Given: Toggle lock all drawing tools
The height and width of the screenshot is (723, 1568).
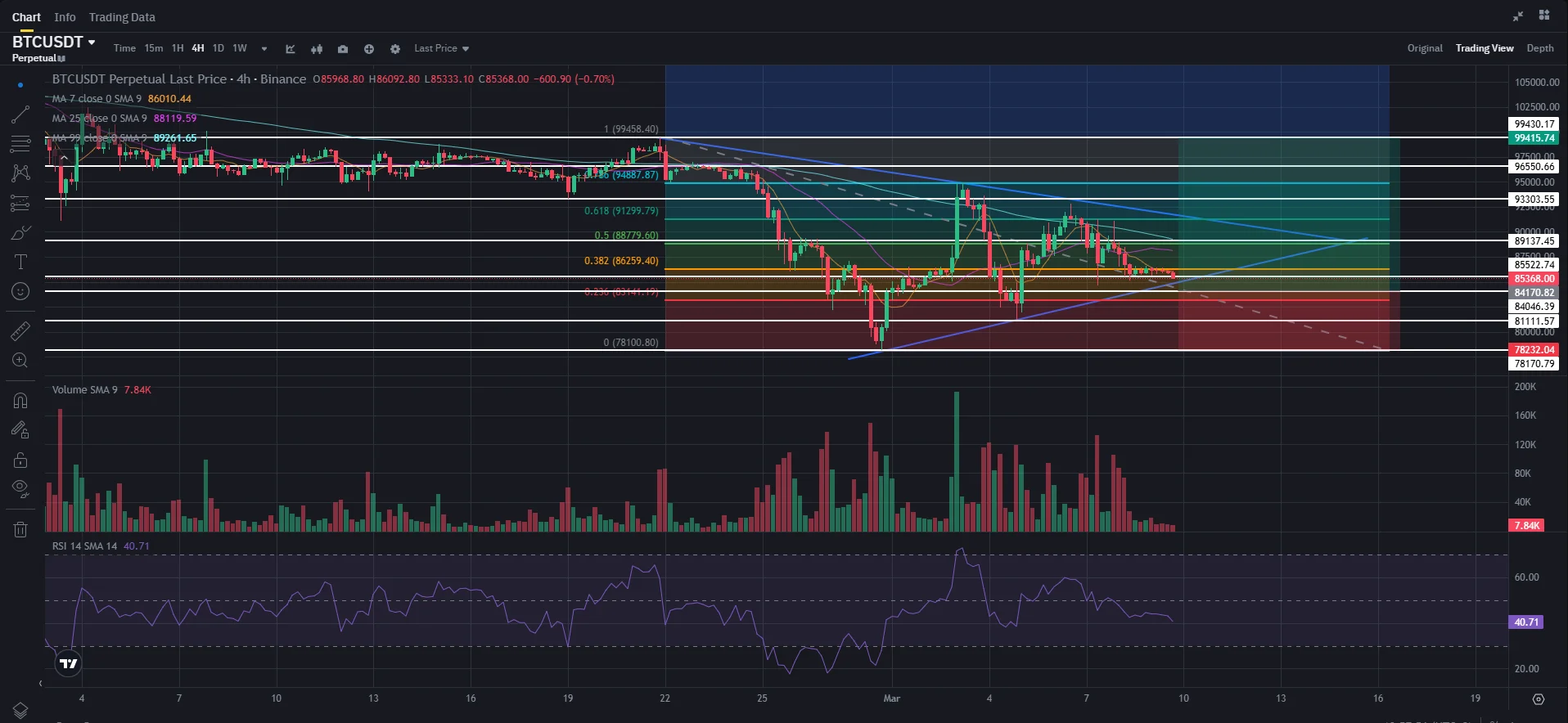Looking at the screenshot, I should coord(20,460).
